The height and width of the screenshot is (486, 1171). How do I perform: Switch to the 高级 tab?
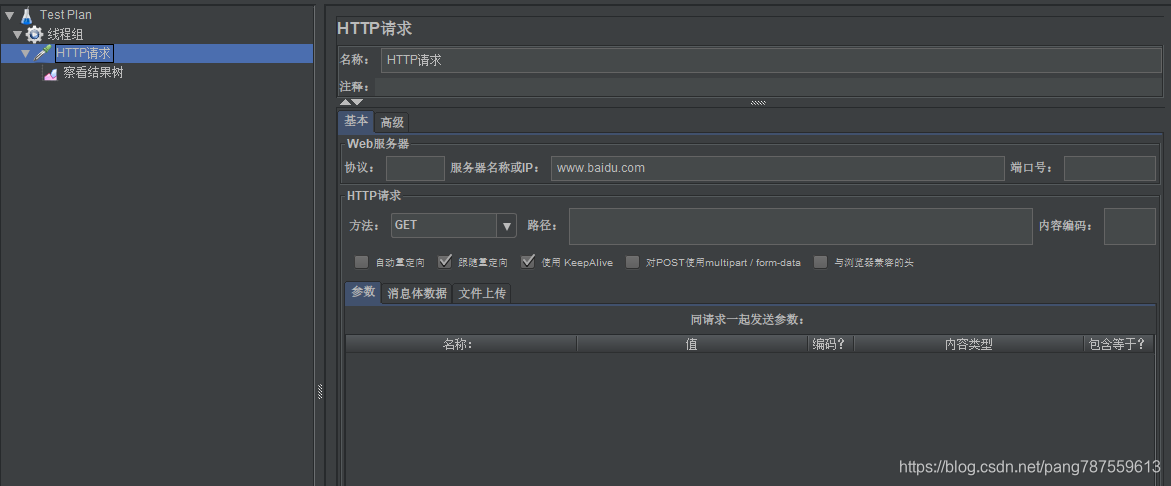(x=392, y=122)
